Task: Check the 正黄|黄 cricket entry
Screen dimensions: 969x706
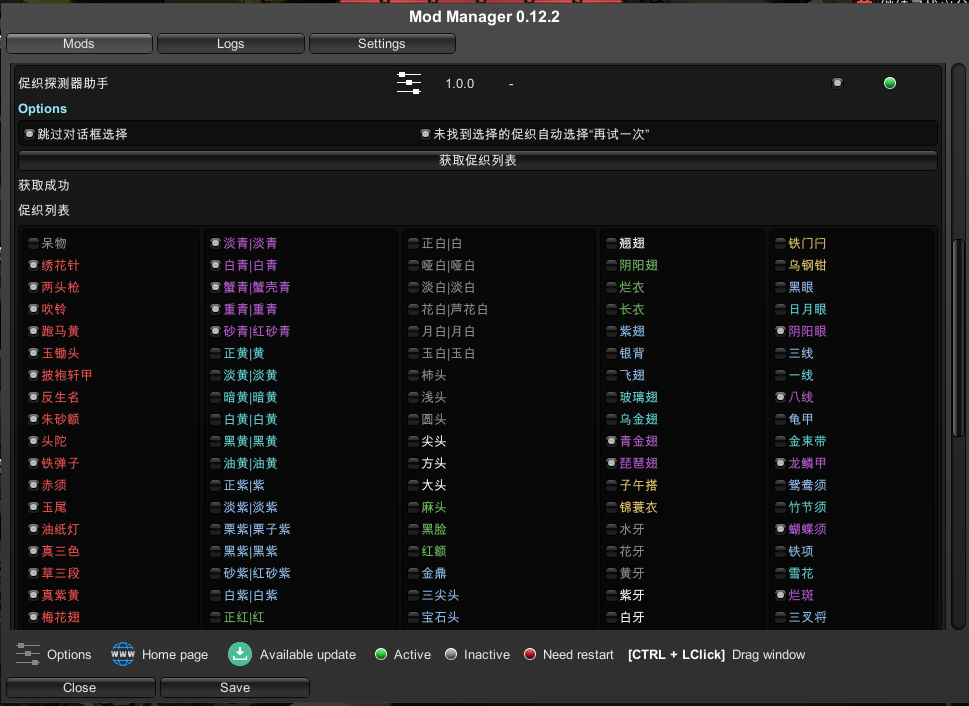Action: [215, 353]
